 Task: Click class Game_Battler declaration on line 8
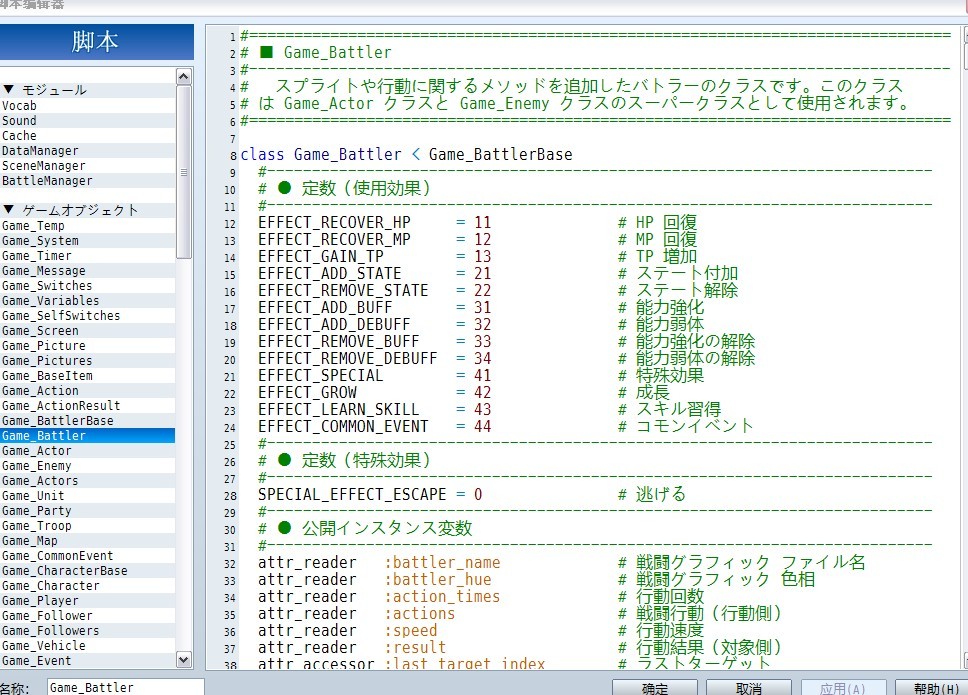(406, 154)
